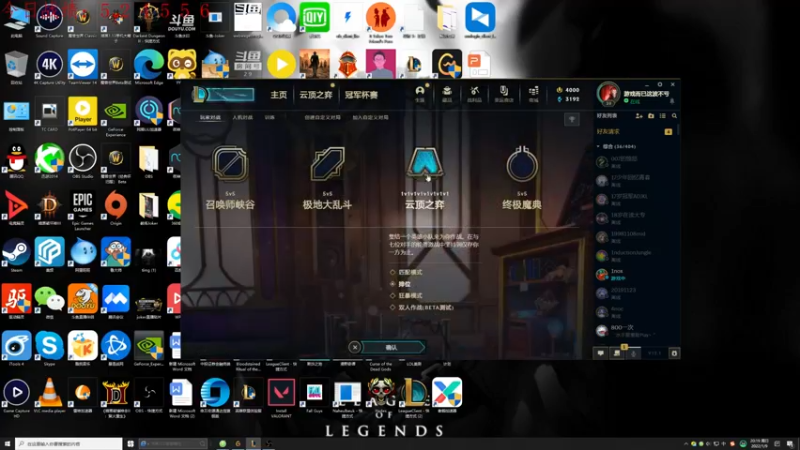Open Origin desktop shortcut
The image size is (800, 450).
pyautogui.click(x=116, y=208)
